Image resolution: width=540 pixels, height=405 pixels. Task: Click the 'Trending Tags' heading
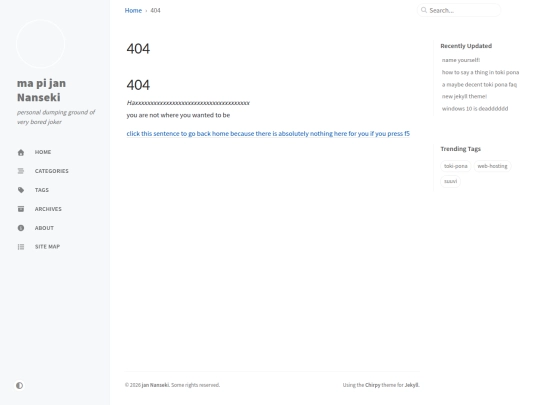pyautogui.click(x=460, y=149)
